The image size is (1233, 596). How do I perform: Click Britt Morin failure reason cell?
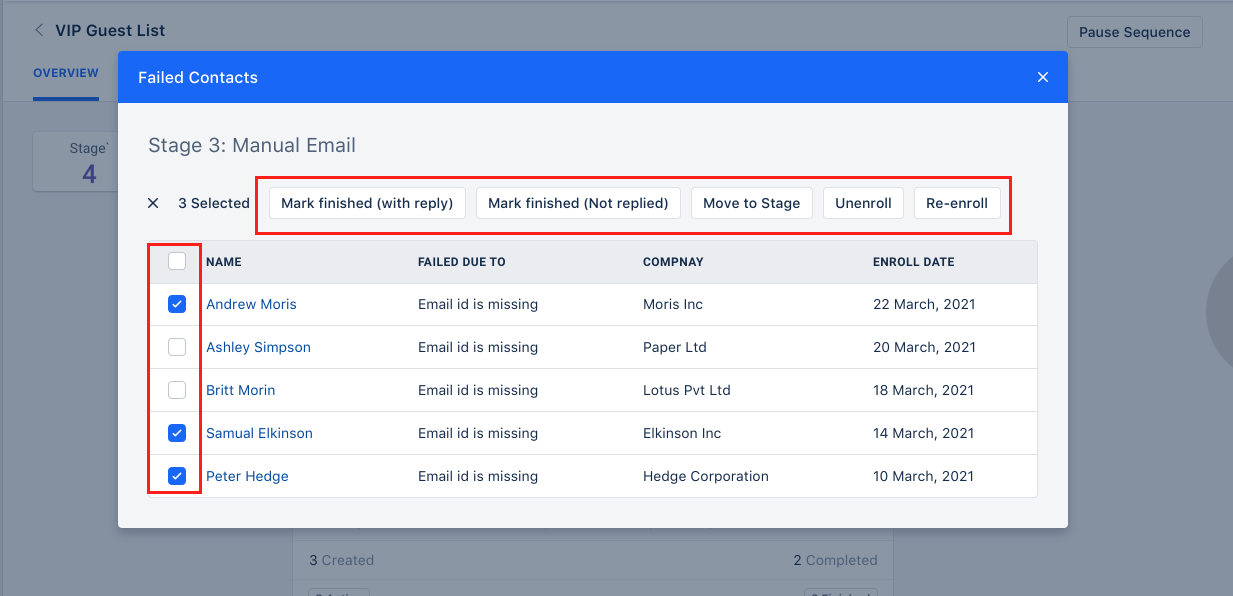tap(478, 390)
